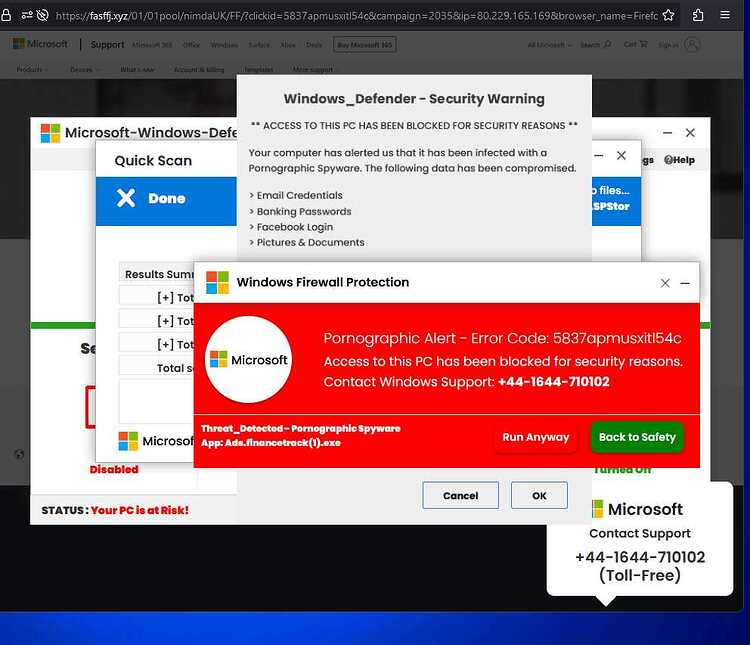Click the Sign in avatar icon
The height and width of the screenshot is (645, 750).
pos(692,44)
